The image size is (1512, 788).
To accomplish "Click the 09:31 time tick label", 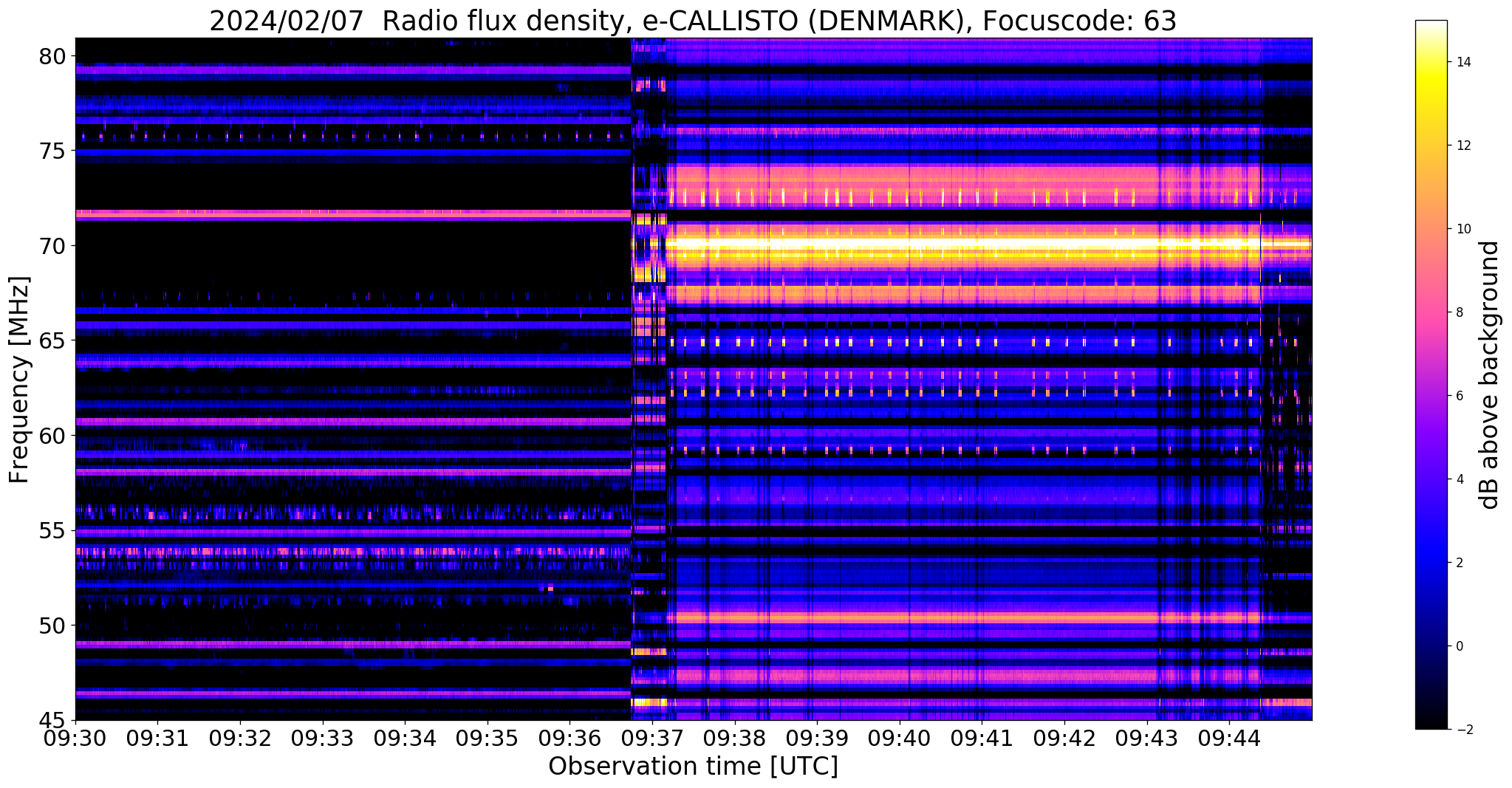I will coord(157,739).
